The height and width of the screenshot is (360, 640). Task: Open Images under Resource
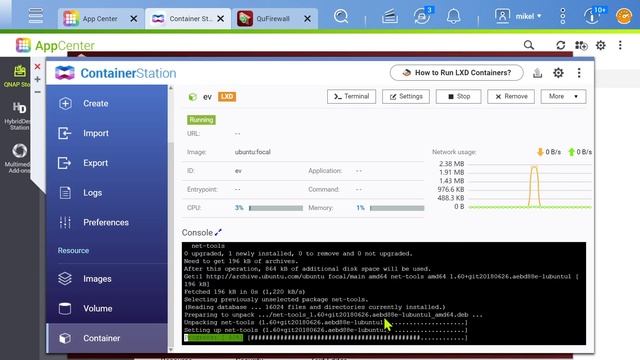[107, 279]
